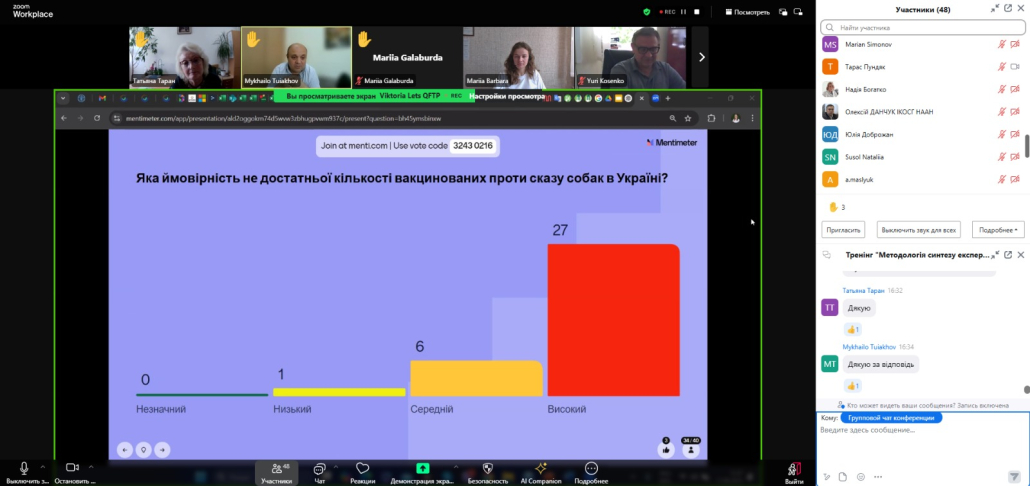Pop out the participants panel
The width and height of the screenshot is (1030, 486).
(1008, 9)
